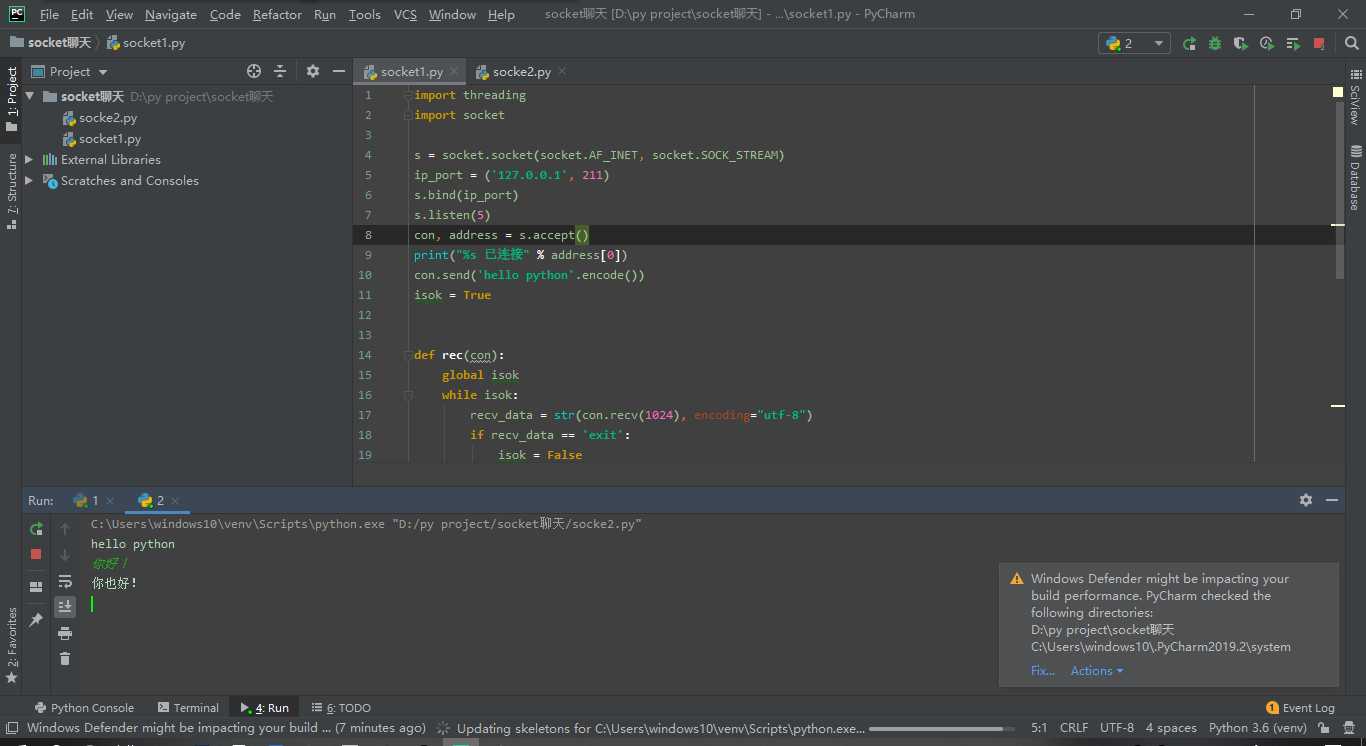The width and height of the screenshot is (1366, 746).
Task: Clear all Run console output
Action: [65, 658]
